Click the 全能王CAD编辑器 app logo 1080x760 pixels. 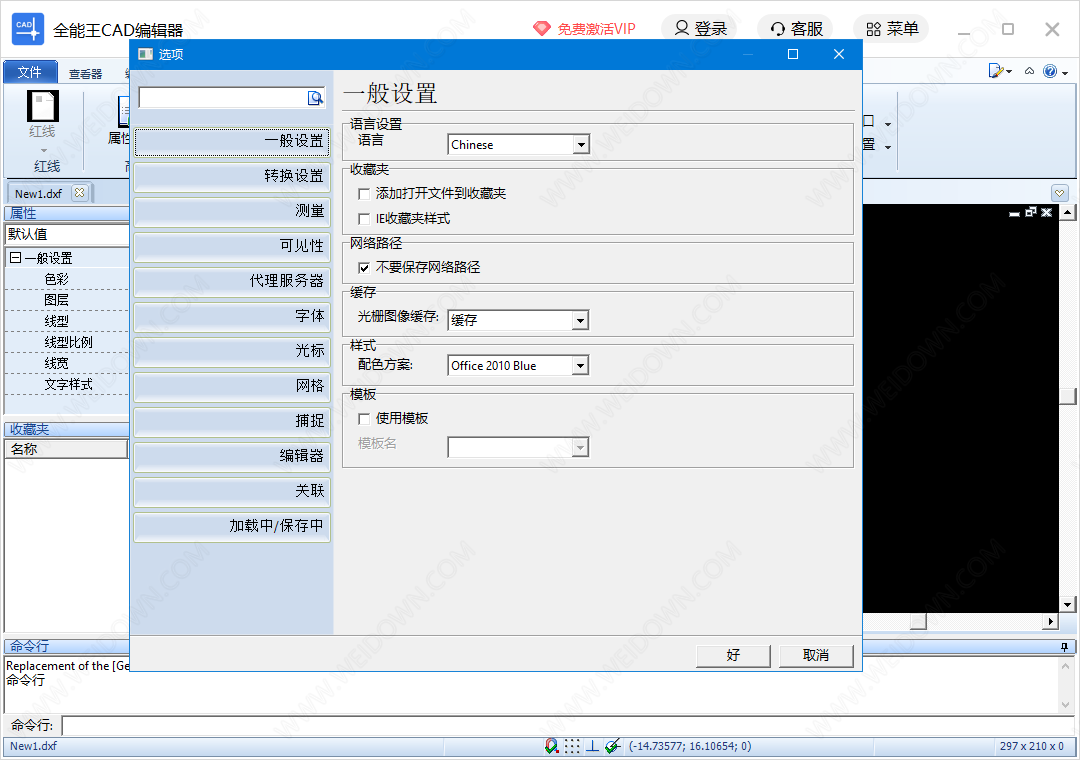click(x=28, y=28)
